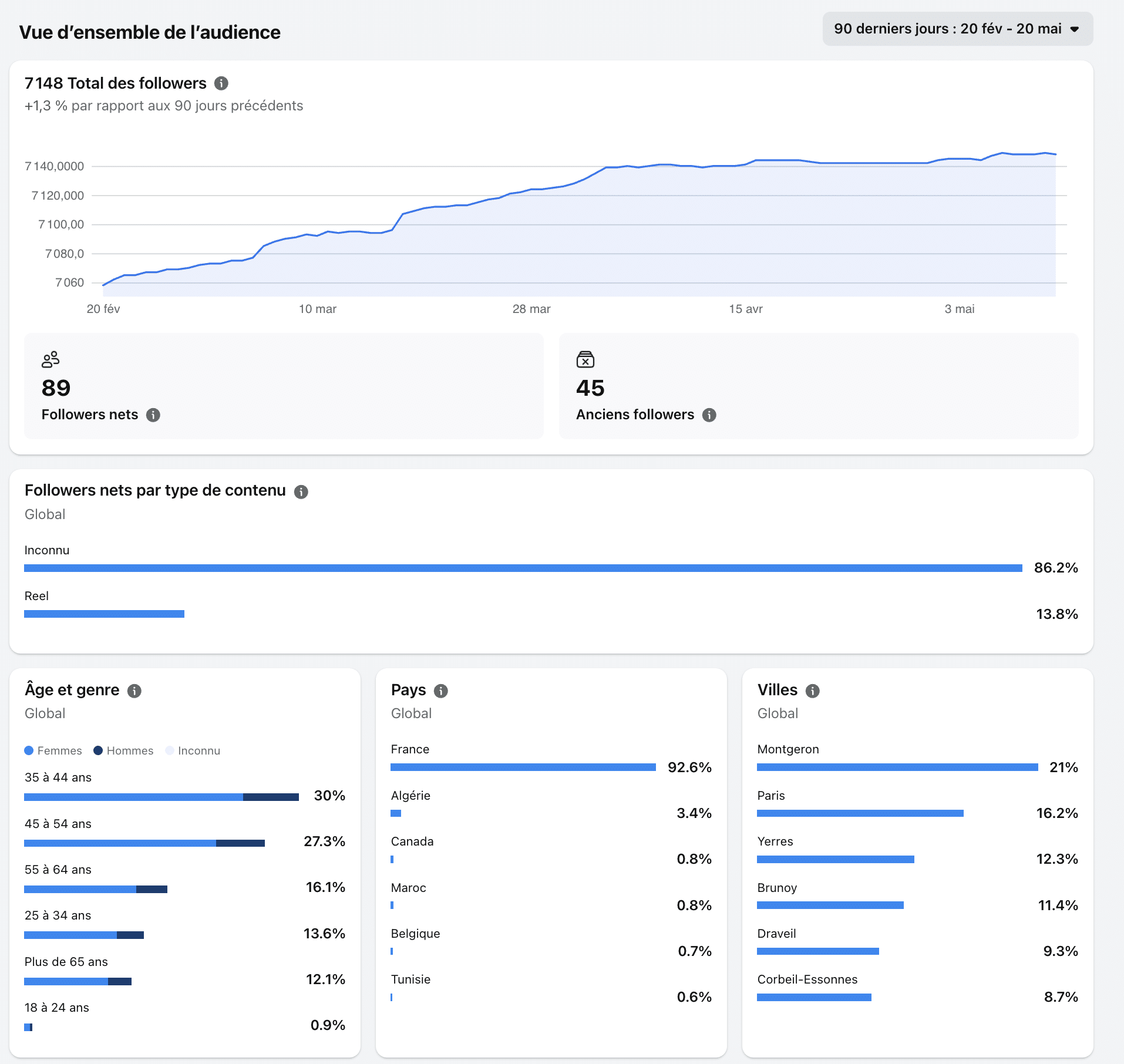This screenshot has width=1124, height=1064.
Task: Click the Inconnu content type bar
Action: [523, 568]
